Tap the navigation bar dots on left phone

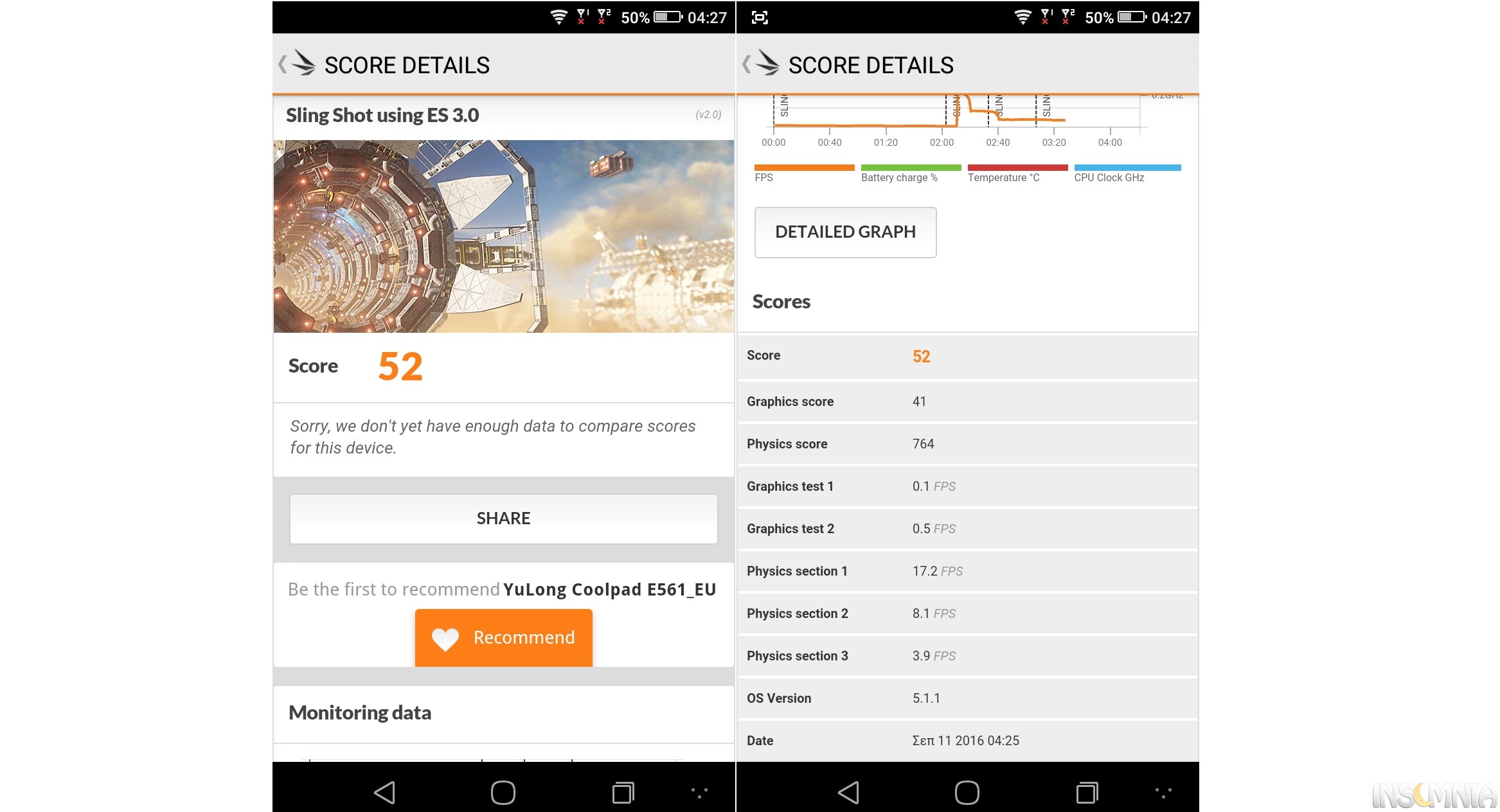coord(699,792)
